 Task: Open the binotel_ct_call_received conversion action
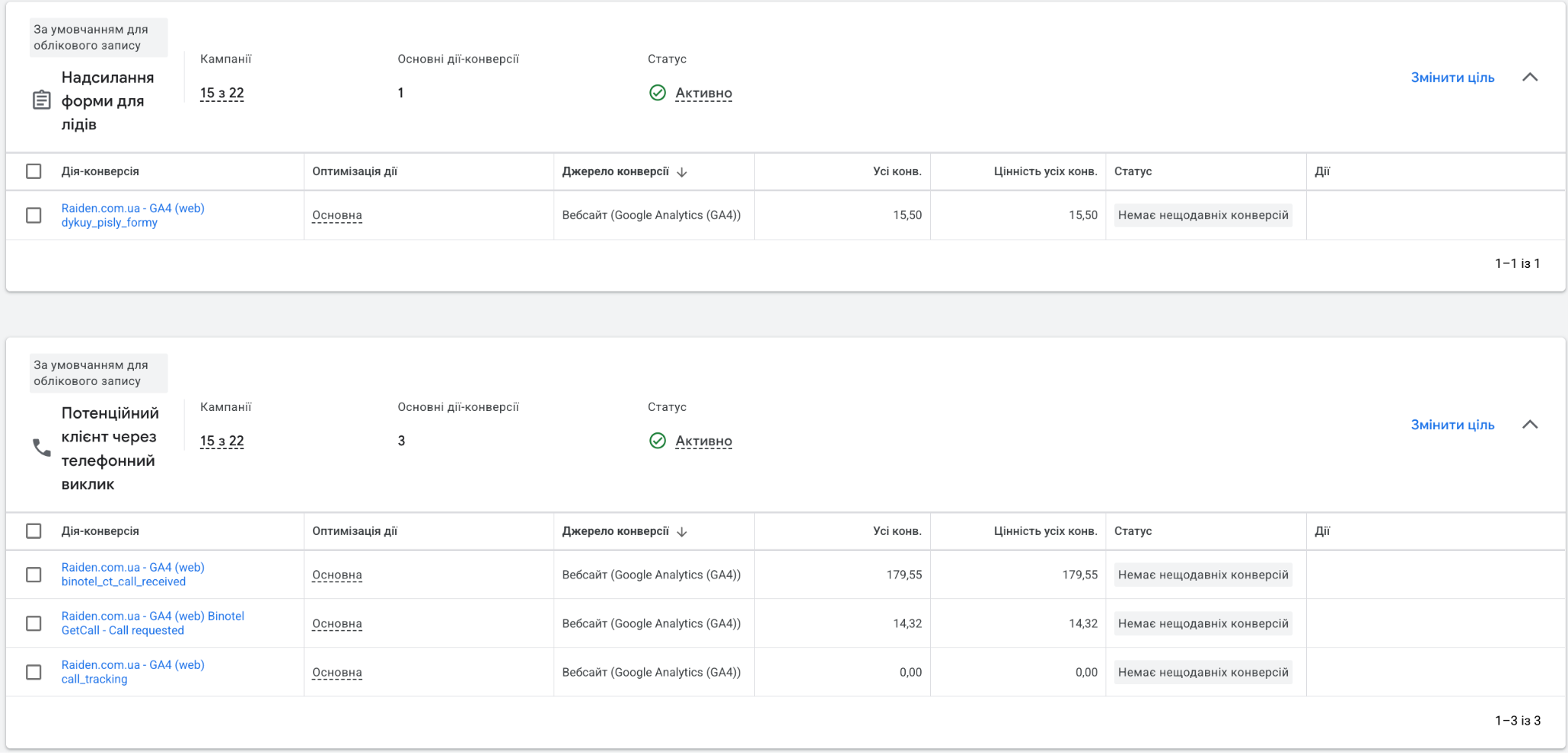coord(132,575)
